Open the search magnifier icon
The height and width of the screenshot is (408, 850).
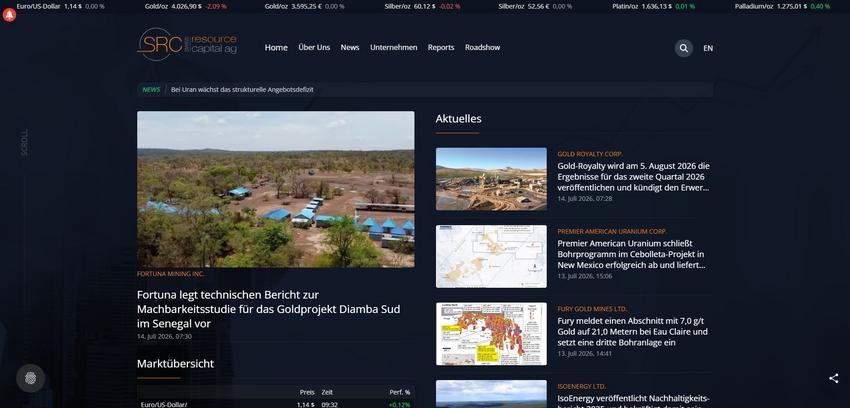(684, 48)
